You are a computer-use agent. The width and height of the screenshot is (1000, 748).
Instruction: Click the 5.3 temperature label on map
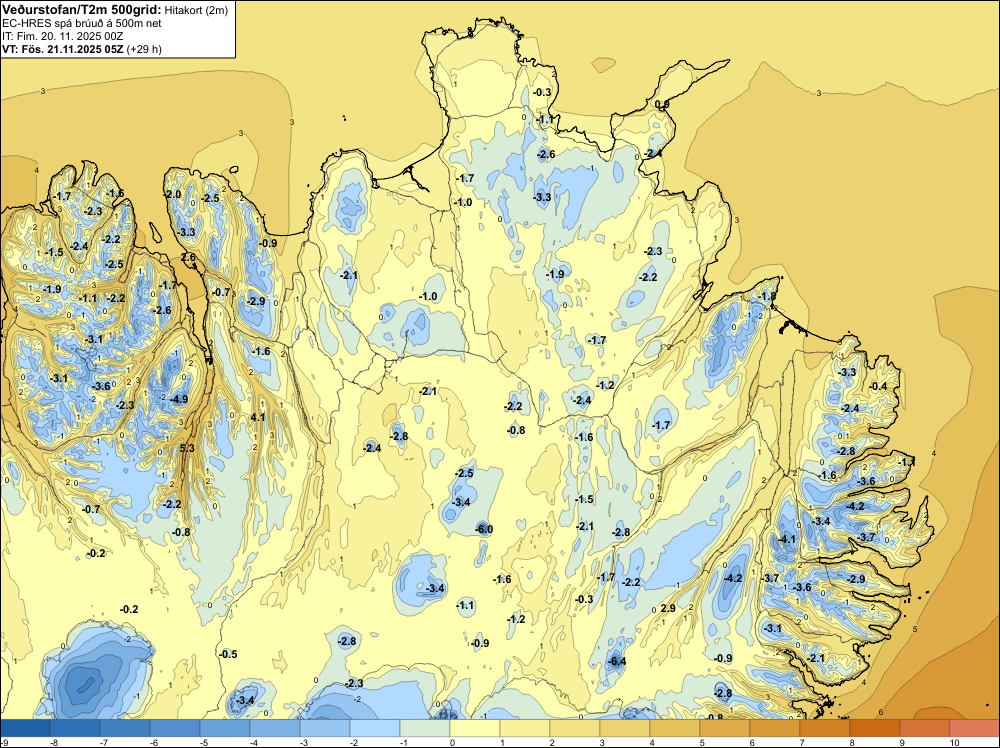[x=187, y=448]
